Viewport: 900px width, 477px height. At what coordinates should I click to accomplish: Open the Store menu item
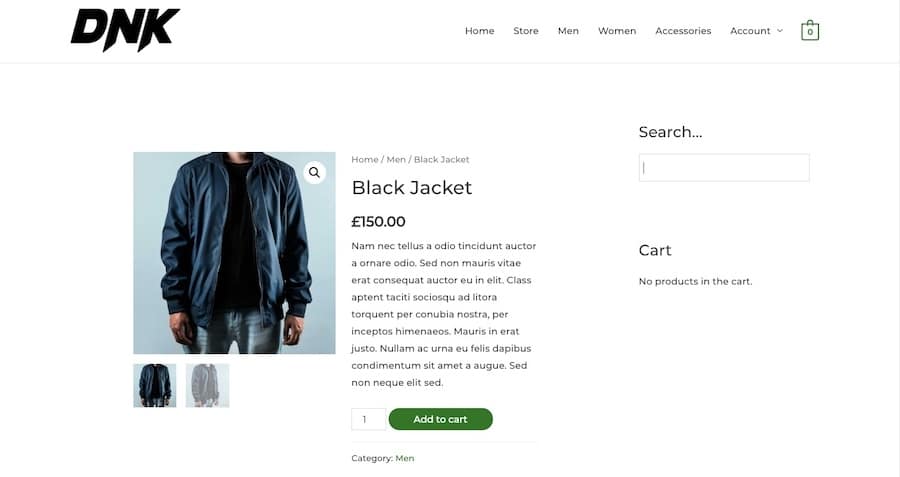pyautogui.click(x=526, y=31)
